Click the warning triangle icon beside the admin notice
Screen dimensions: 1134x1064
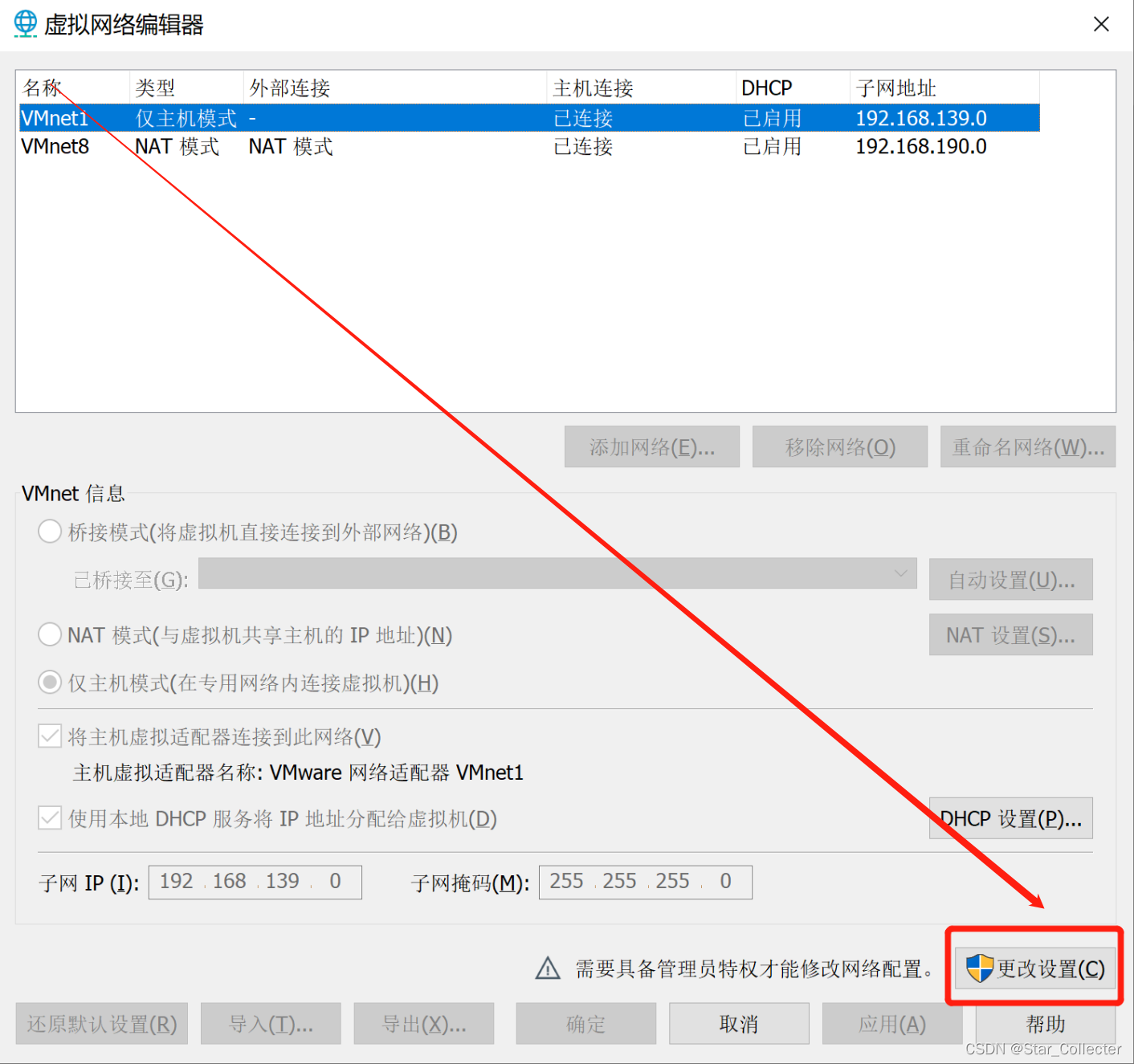coord(548,968)
